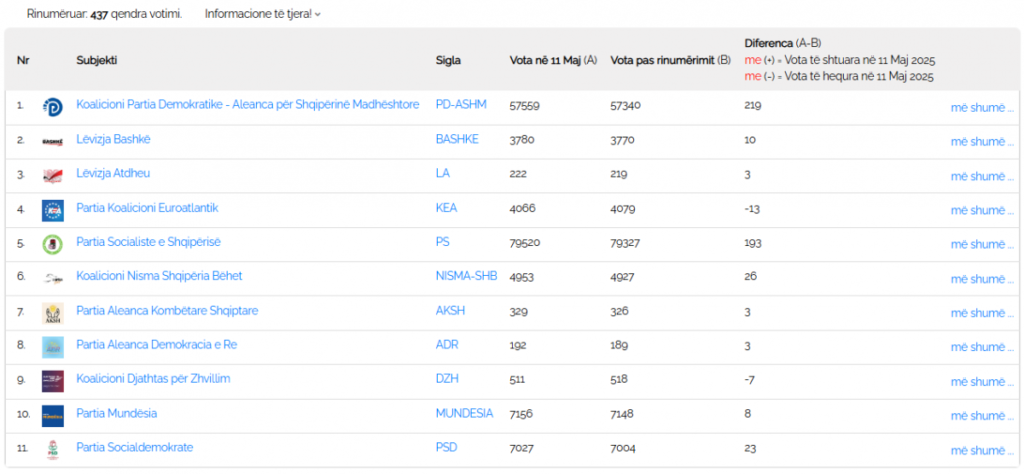Click the KEA sigla link

pos(447,208)
